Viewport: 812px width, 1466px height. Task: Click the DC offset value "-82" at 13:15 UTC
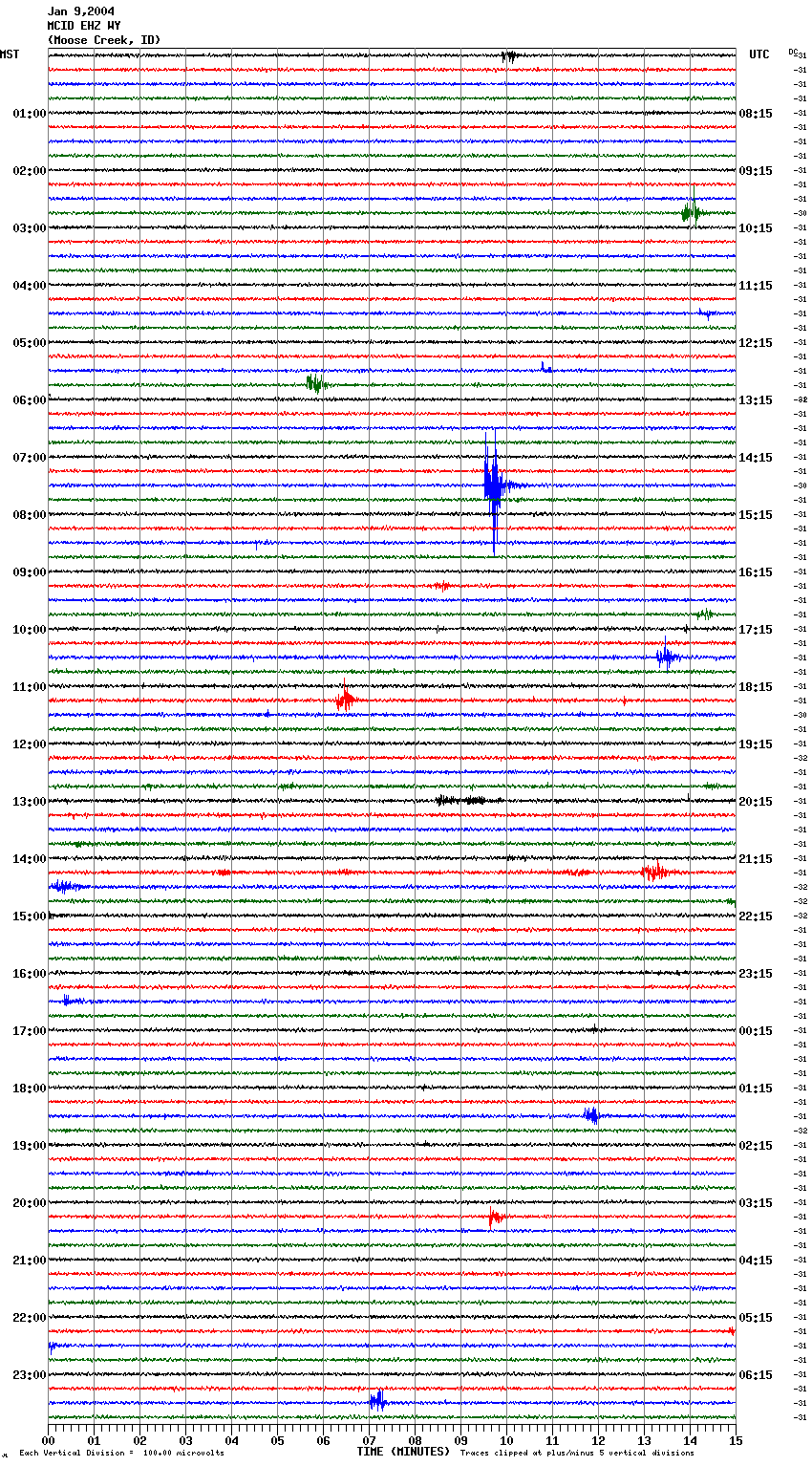801,399
